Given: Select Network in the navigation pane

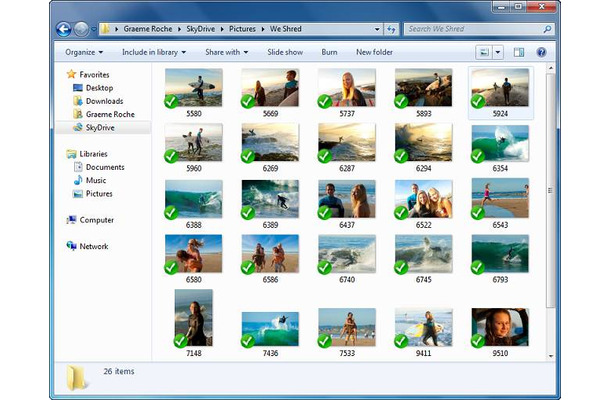Looking at the screenshot, I should [94, 247].
